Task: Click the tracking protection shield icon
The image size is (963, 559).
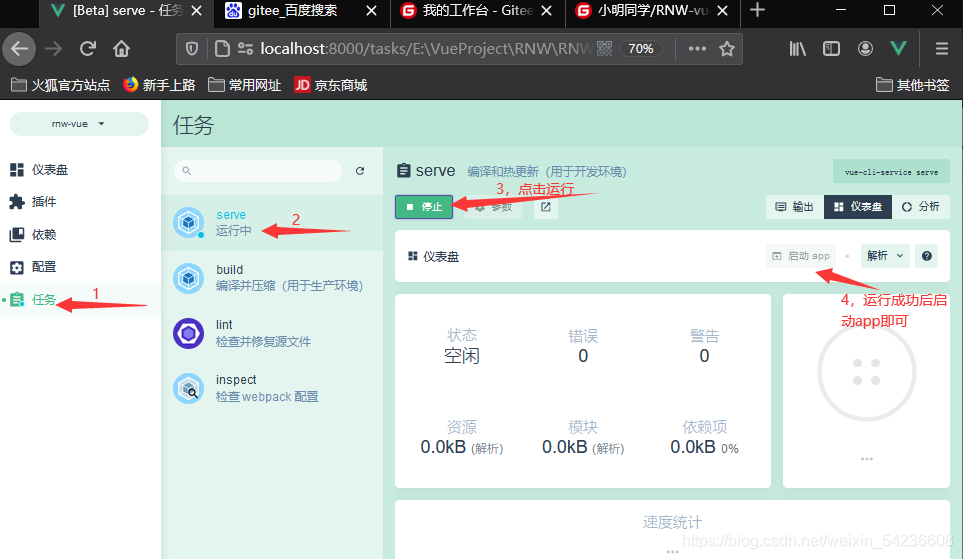Action: click(192, 49)
